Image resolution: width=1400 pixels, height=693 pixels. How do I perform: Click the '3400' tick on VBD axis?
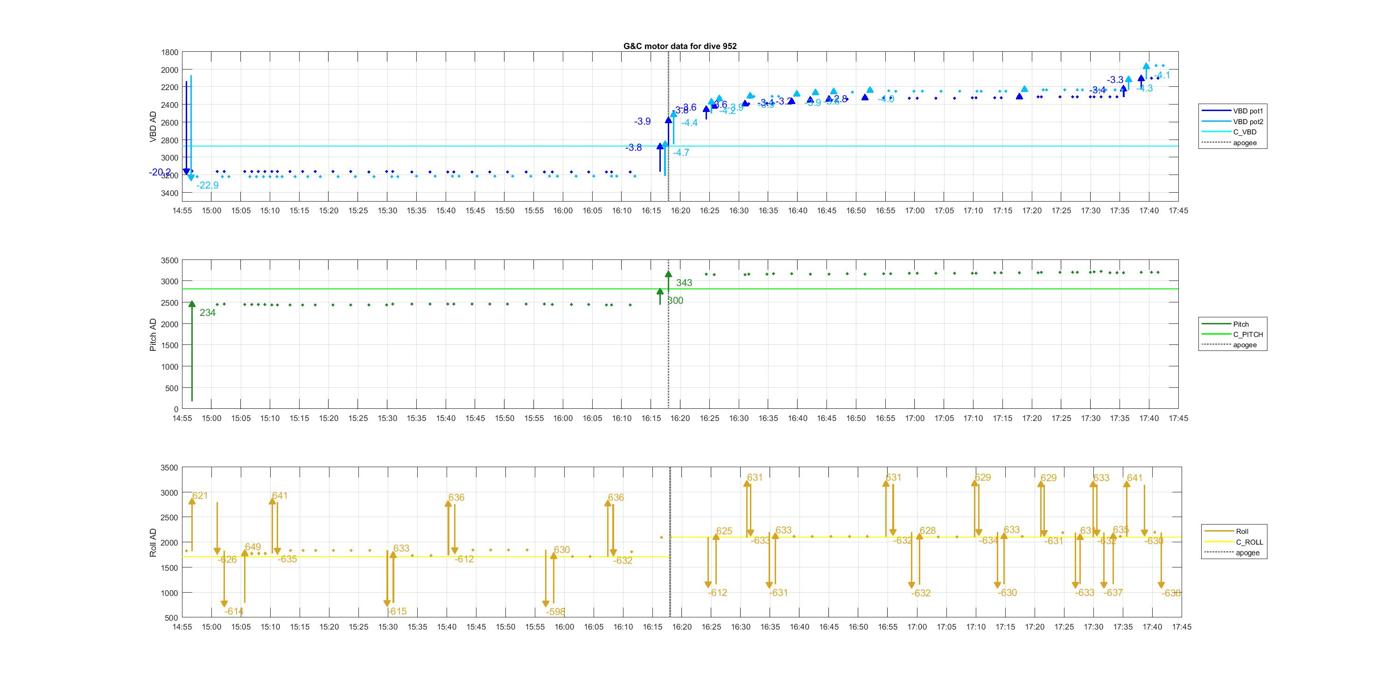tap(170, 192)
